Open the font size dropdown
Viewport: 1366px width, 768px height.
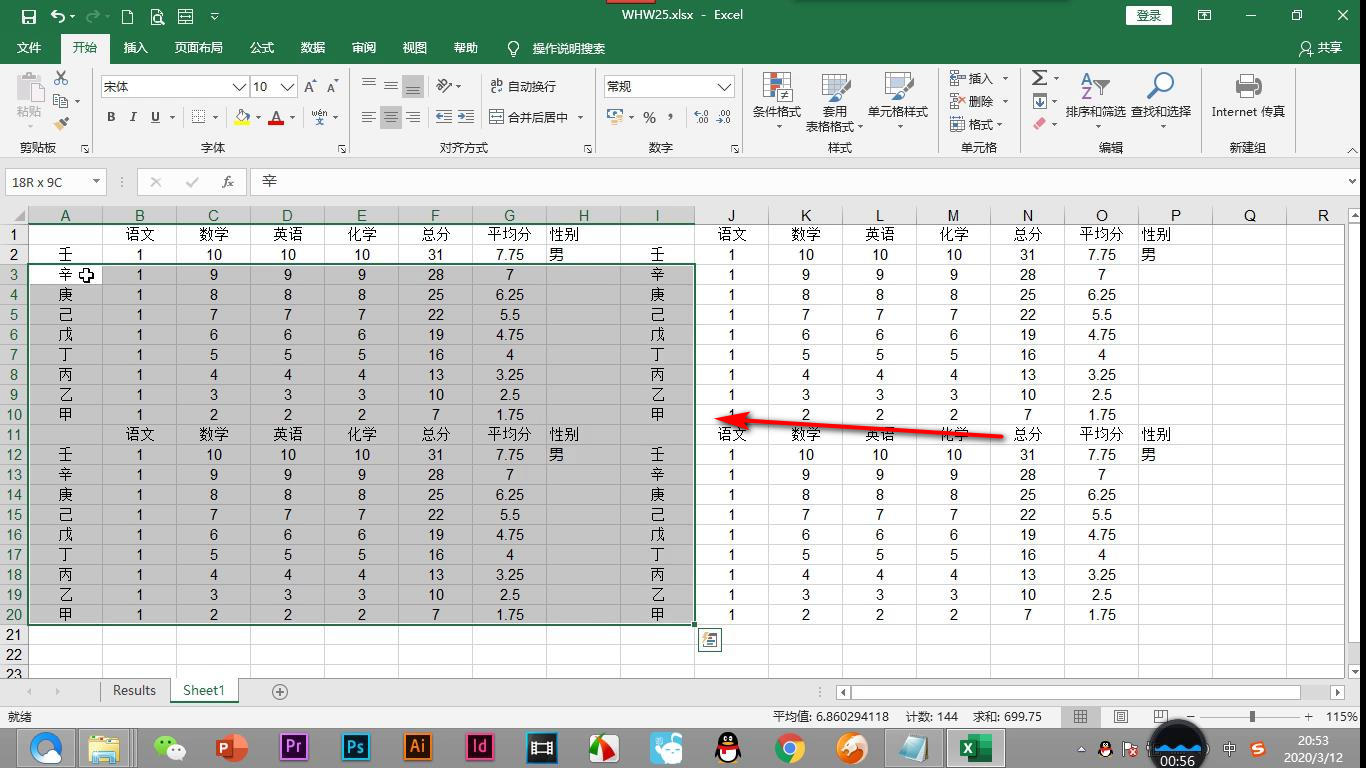[x=287, y=87]
